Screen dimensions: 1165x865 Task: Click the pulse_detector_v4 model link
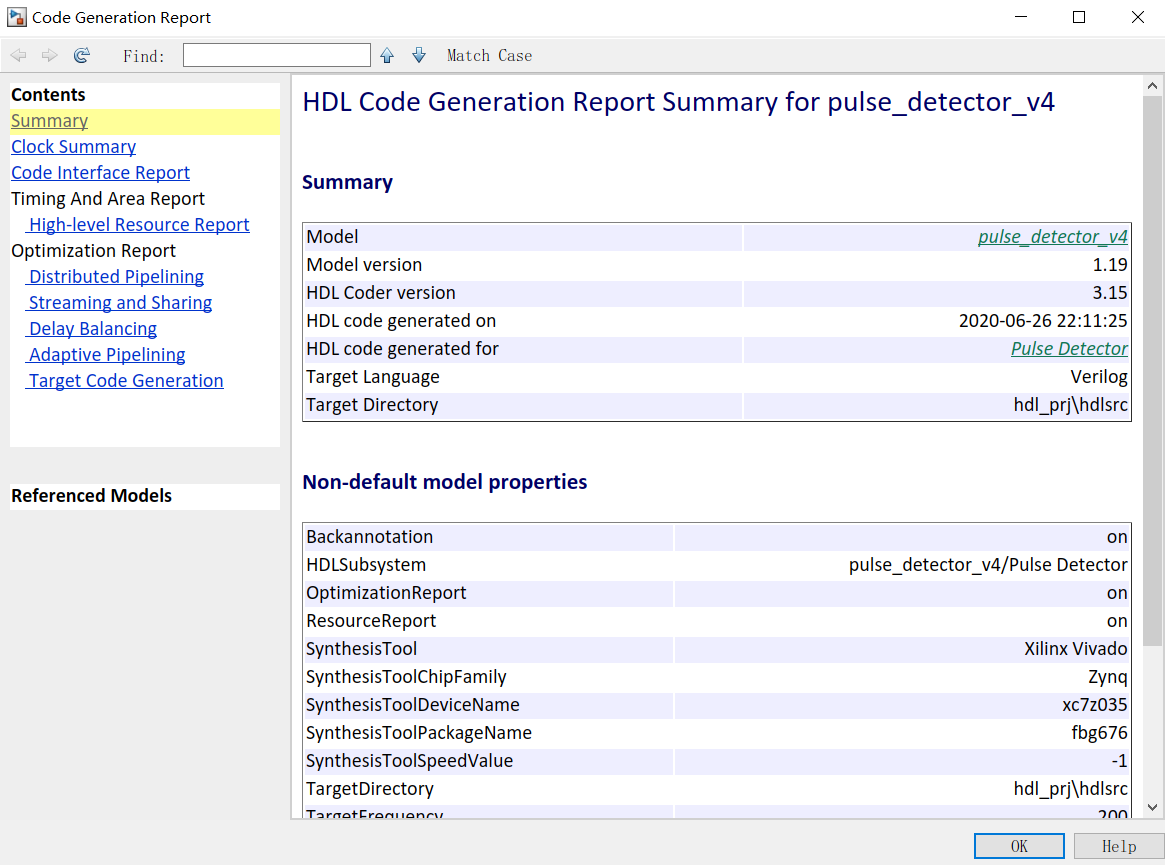(x=1052, y=237)
